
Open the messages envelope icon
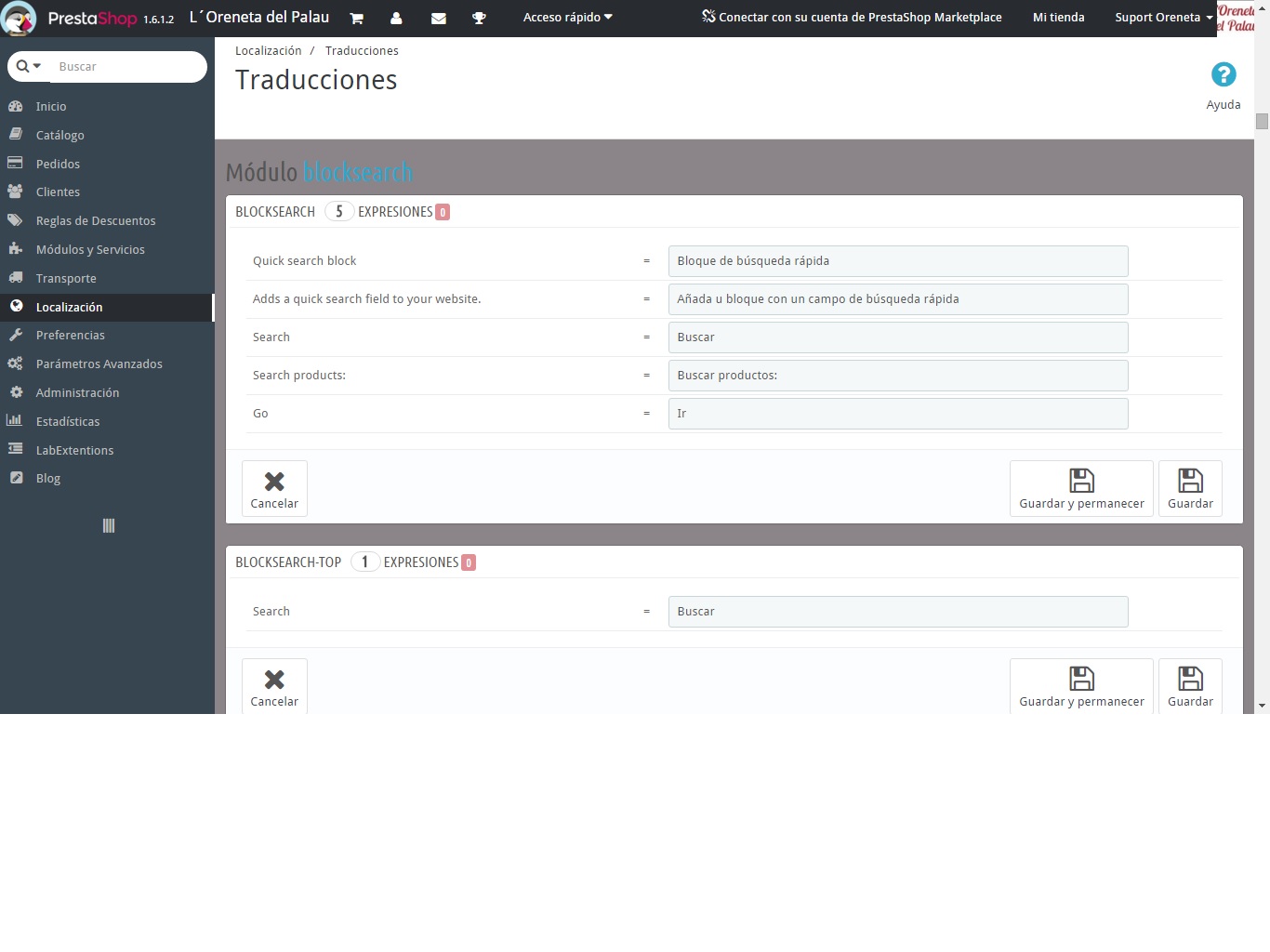coord(439,18)
